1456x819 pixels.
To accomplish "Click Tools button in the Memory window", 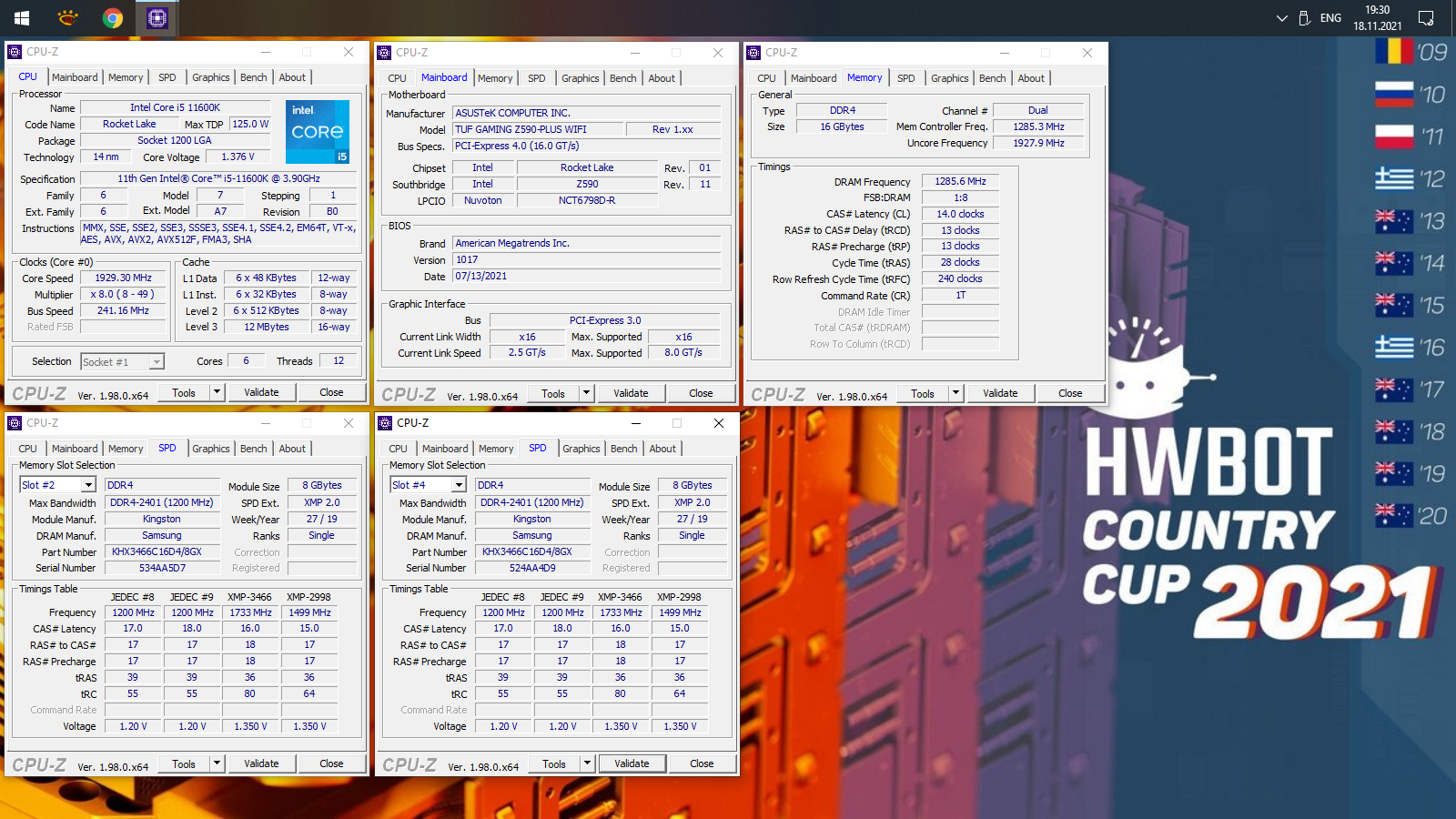I will [923, 393].
